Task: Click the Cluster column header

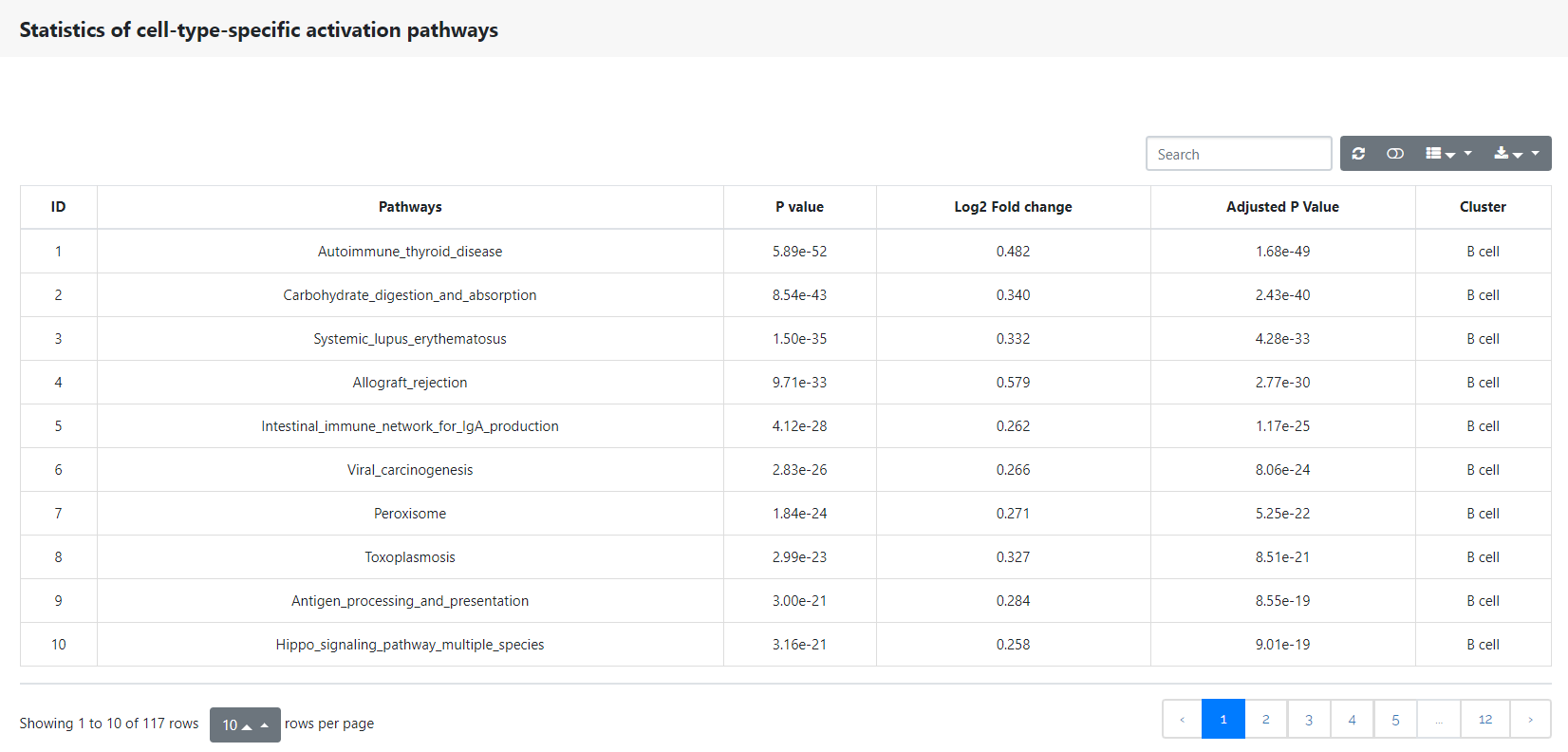Action: (1483, 207)
